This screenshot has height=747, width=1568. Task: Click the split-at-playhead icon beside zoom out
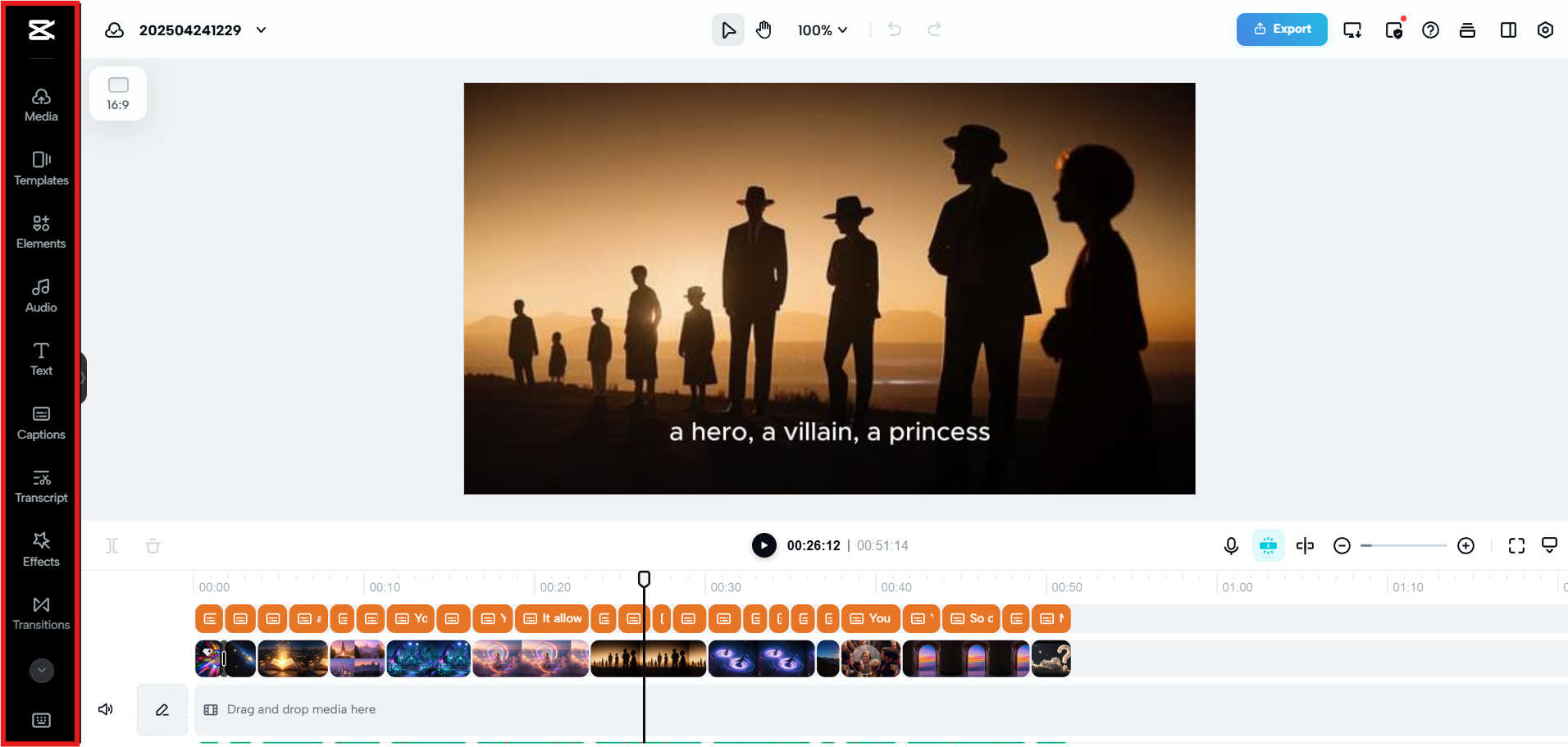click(1306, 546)
